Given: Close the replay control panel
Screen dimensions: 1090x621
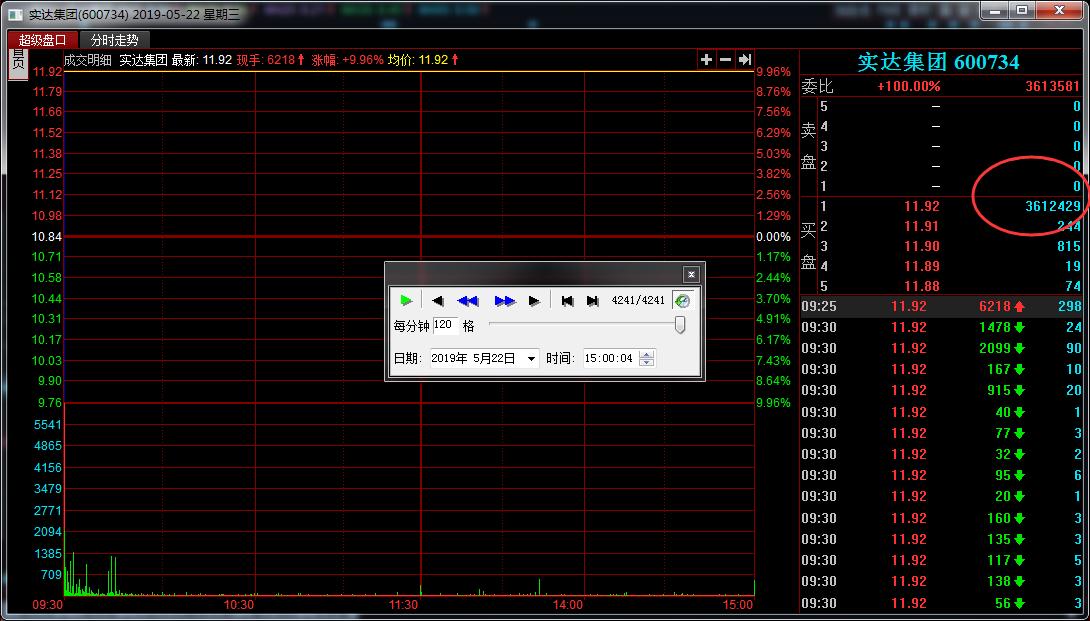Looking at the screenshot, I should pyautogui.click(x=690, y=274).
